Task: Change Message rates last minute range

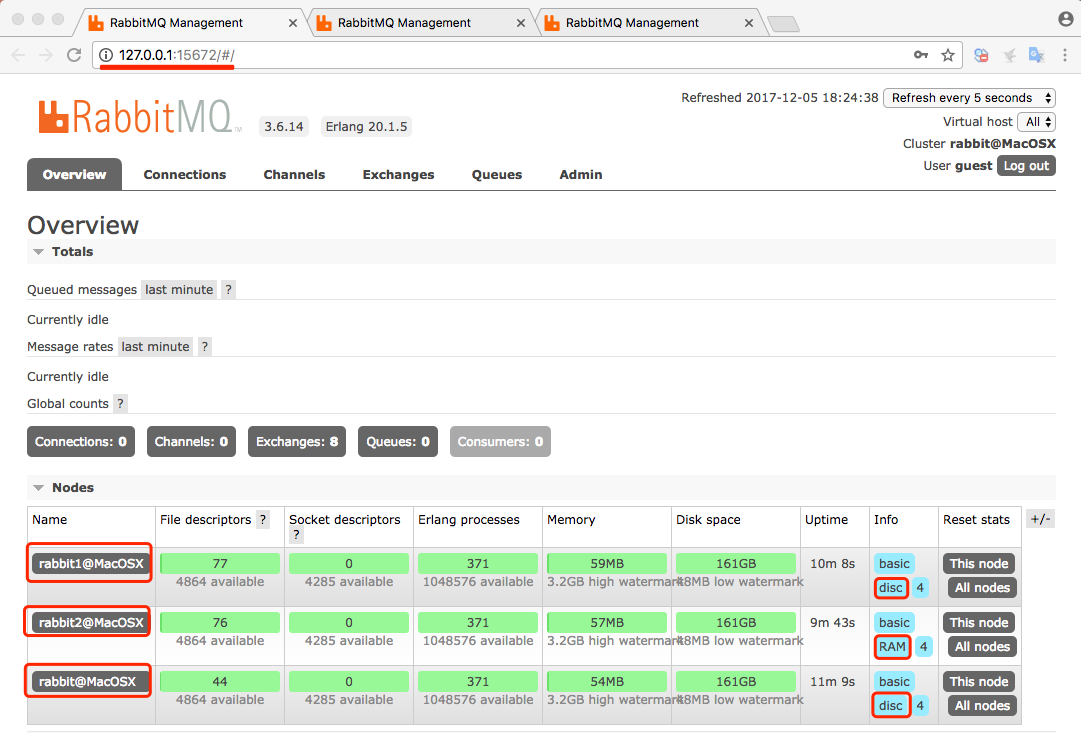Action: [156, 347]
